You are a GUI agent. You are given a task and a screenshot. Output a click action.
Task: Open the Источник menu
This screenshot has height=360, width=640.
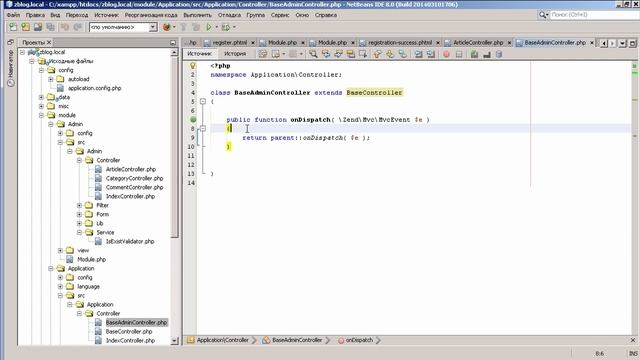[x=107, y=15]
